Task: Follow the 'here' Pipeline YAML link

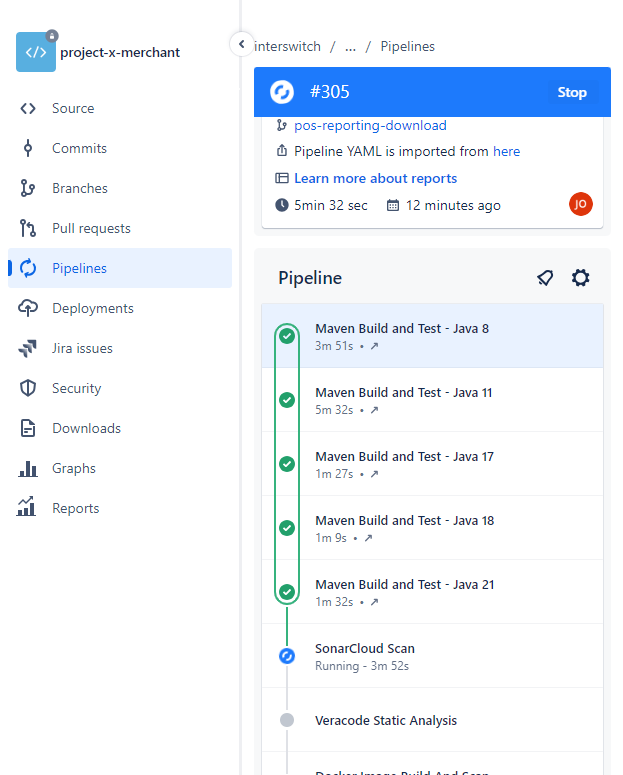Action: pos(506,151)
